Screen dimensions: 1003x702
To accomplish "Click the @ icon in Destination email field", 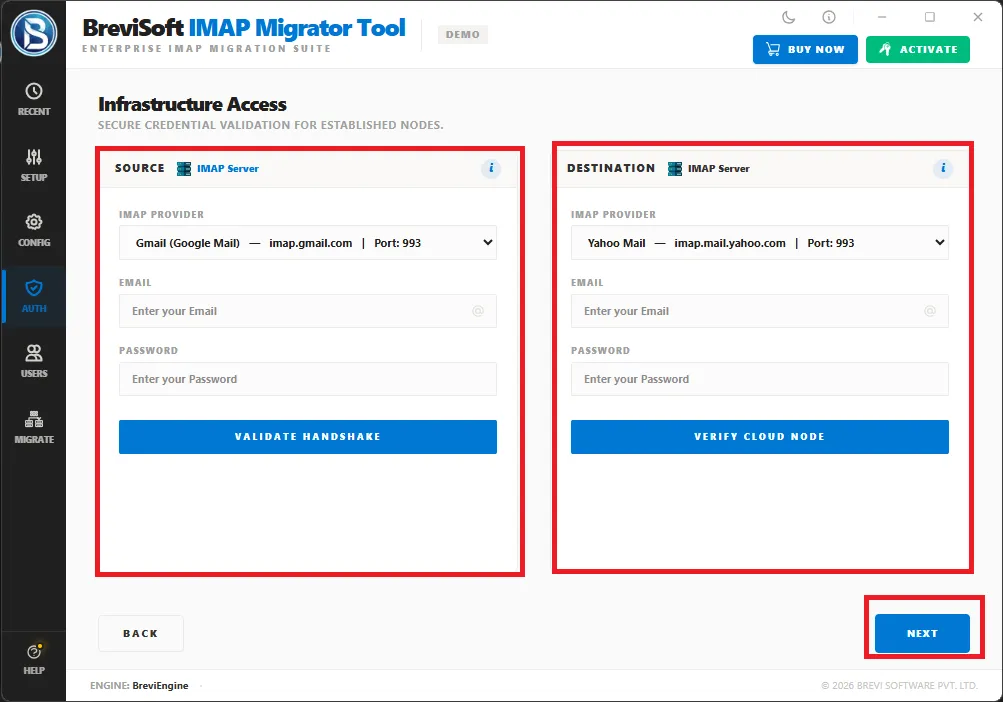I will pyautogui.click(x=930, y=311).
